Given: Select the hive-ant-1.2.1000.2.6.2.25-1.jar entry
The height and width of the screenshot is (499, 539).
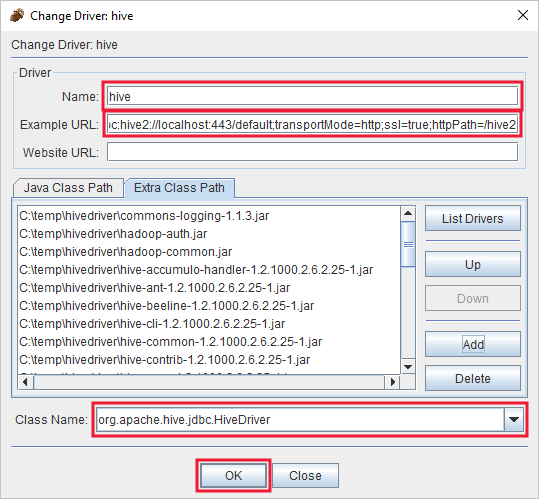Looking at the screenshot, I should [x=209, y=288].
